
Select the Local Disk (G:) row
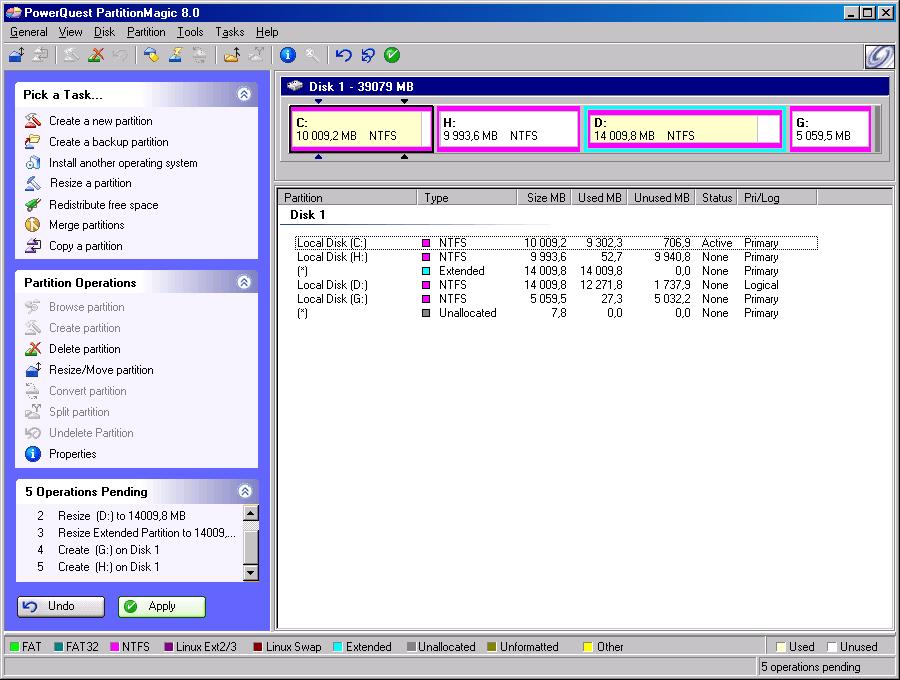click(556, 299)
